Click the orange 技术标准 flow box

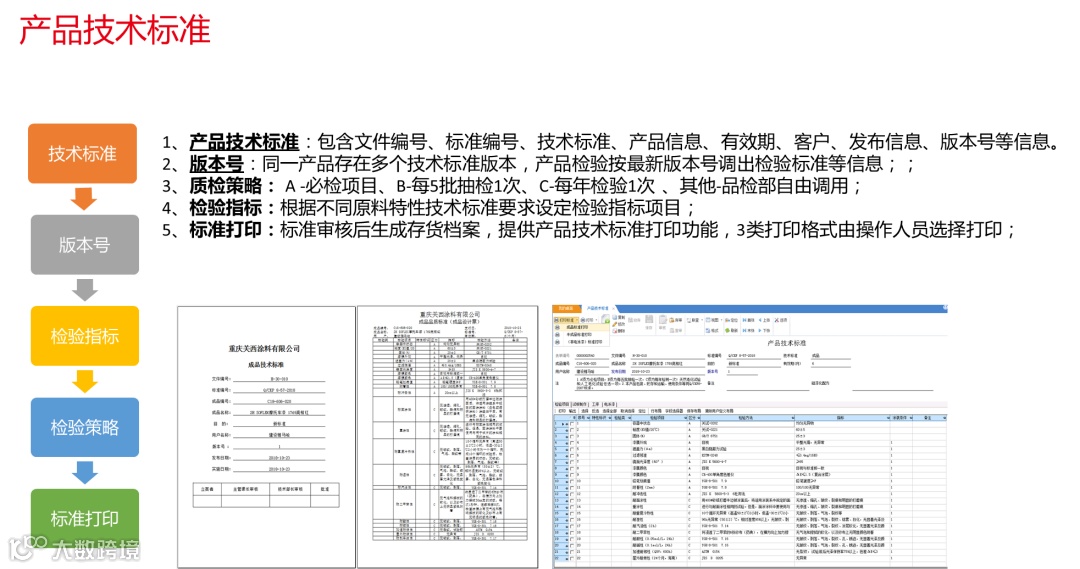(x=83, y=153)
